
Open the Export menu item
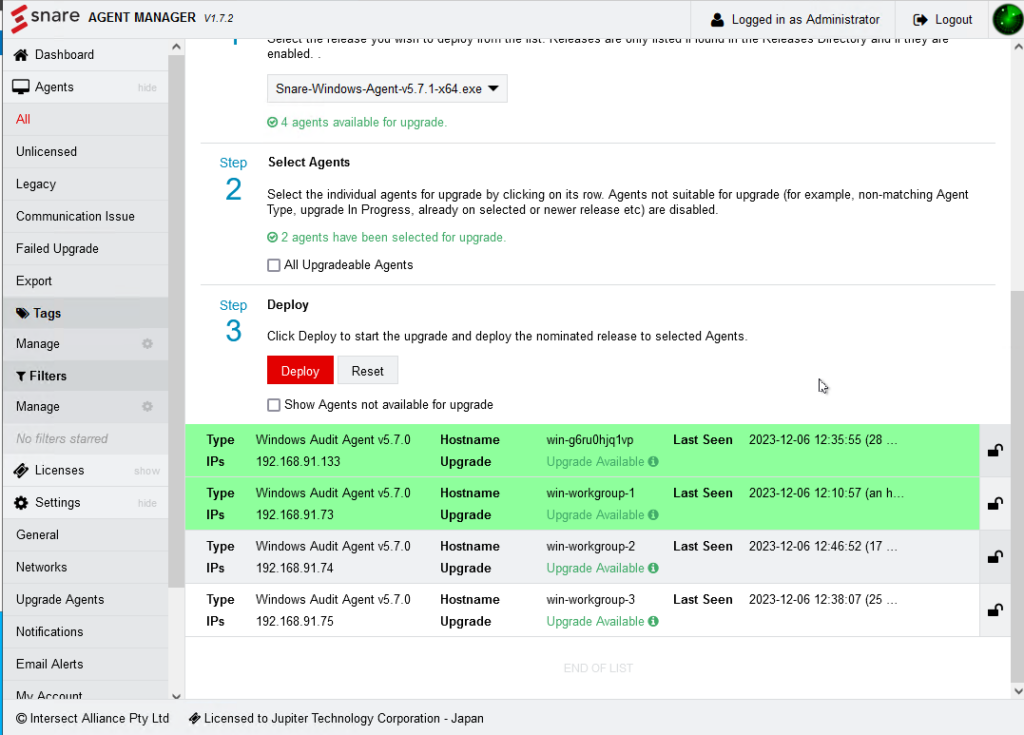click(x=86, y=281)
